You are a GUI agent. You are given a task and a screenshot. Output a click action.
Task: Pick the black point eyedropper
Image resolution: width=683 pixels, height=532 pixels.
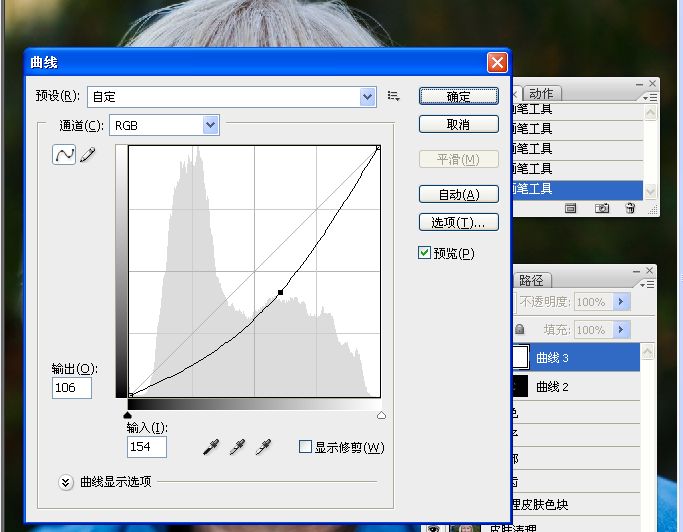pyautogui.click(x=211, y=447)
